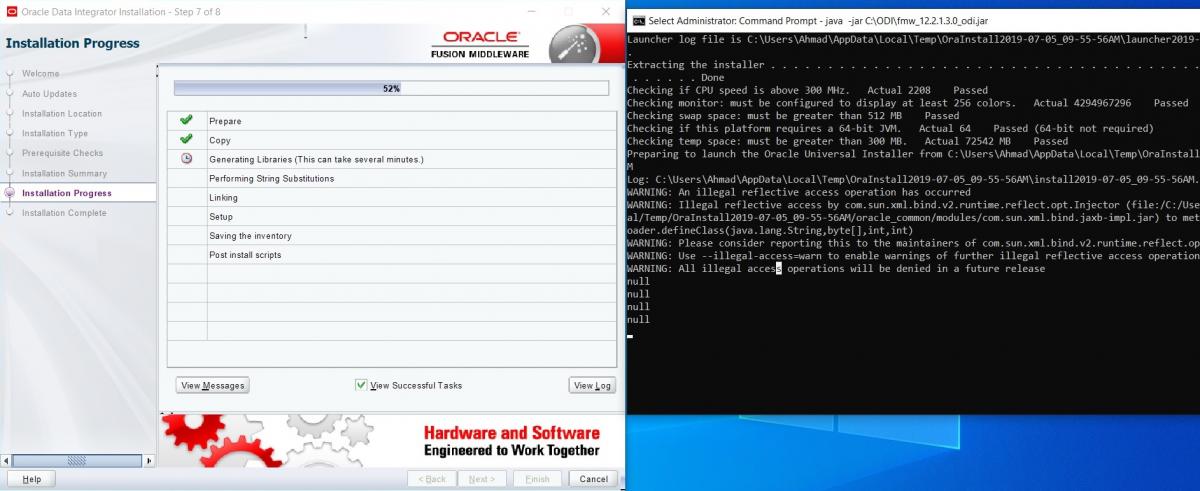Click the Help button
This screenshot has width=1200, height=491.
click(x=32, y=479)
